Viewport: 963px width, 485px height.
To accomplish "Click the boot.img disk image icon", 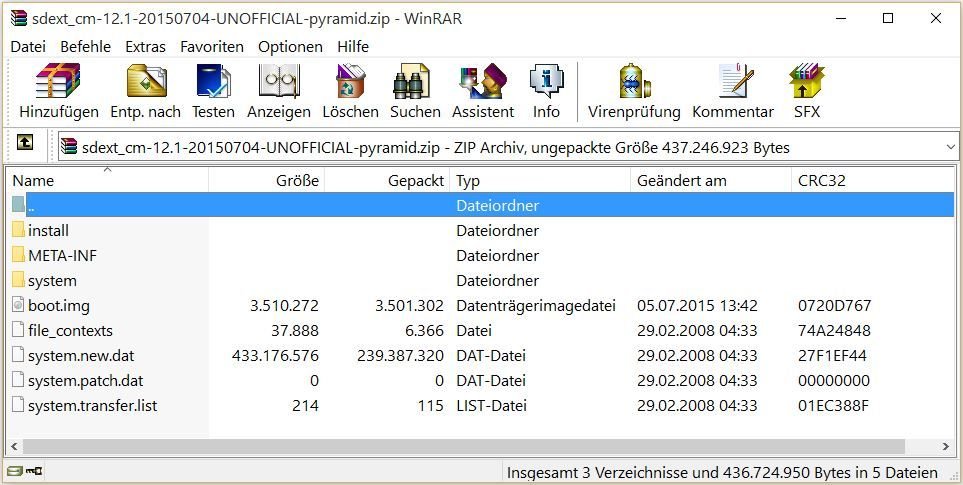I will point(18,305).
